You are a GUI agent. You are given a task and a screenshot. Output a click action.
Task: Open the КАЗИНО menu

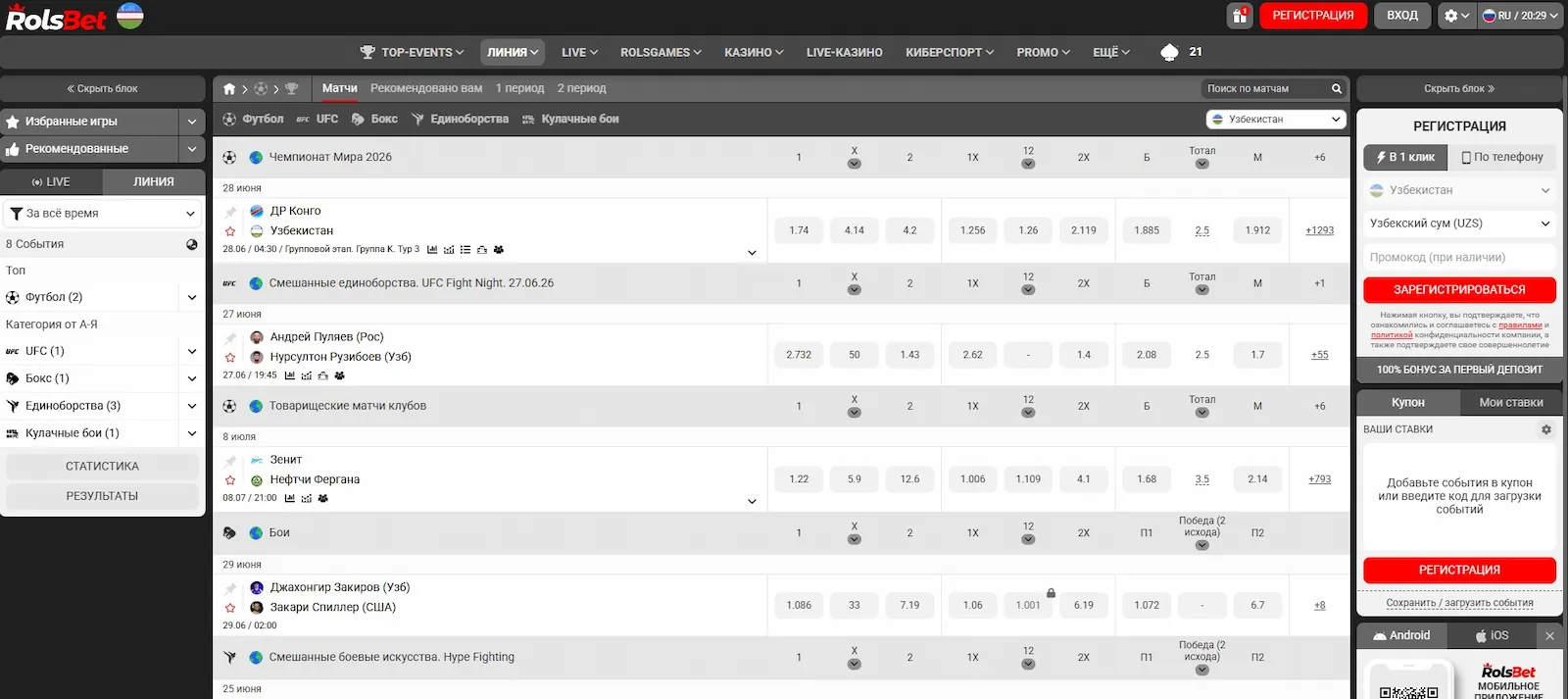[x=754, y=52]
